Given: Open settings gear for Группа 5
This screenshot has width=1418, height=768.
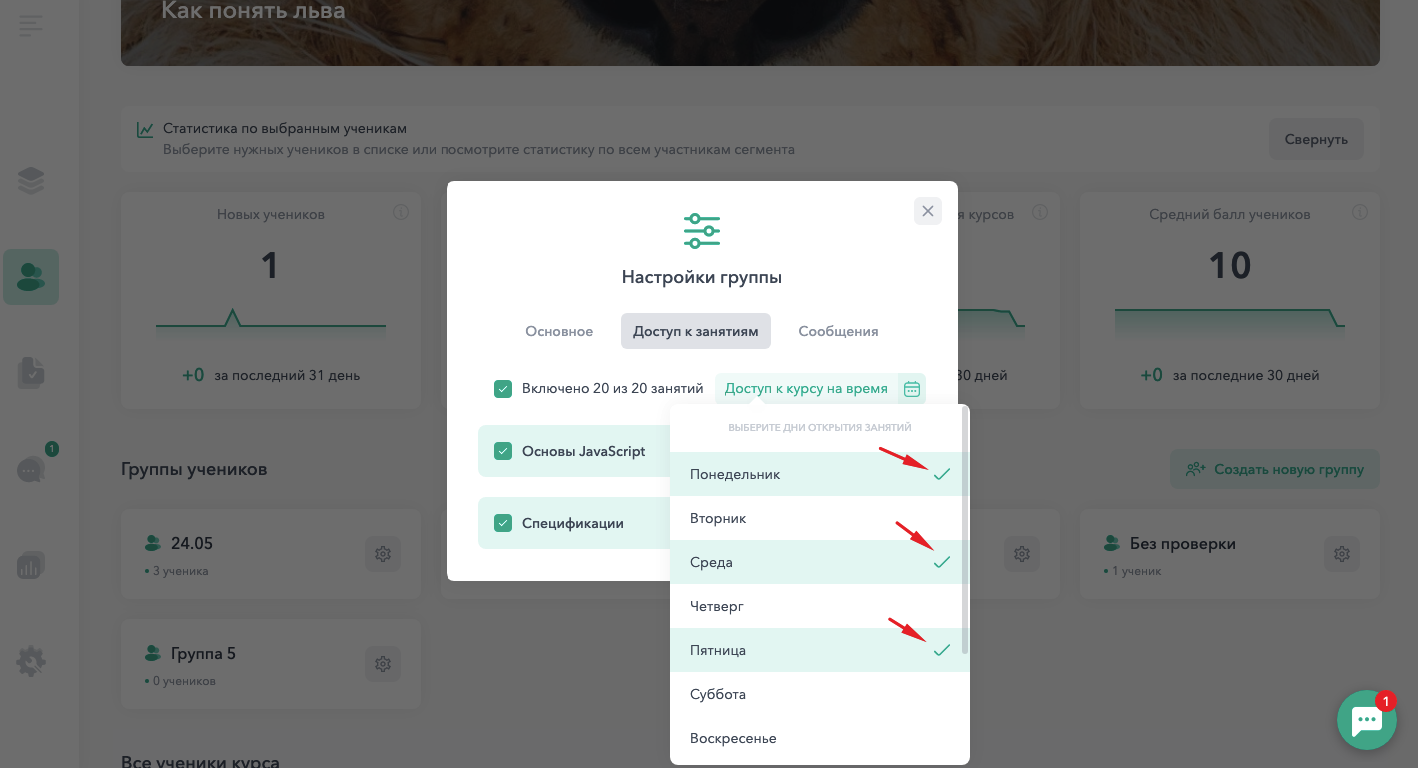Looking at the screenshot, I should [382, 664].
